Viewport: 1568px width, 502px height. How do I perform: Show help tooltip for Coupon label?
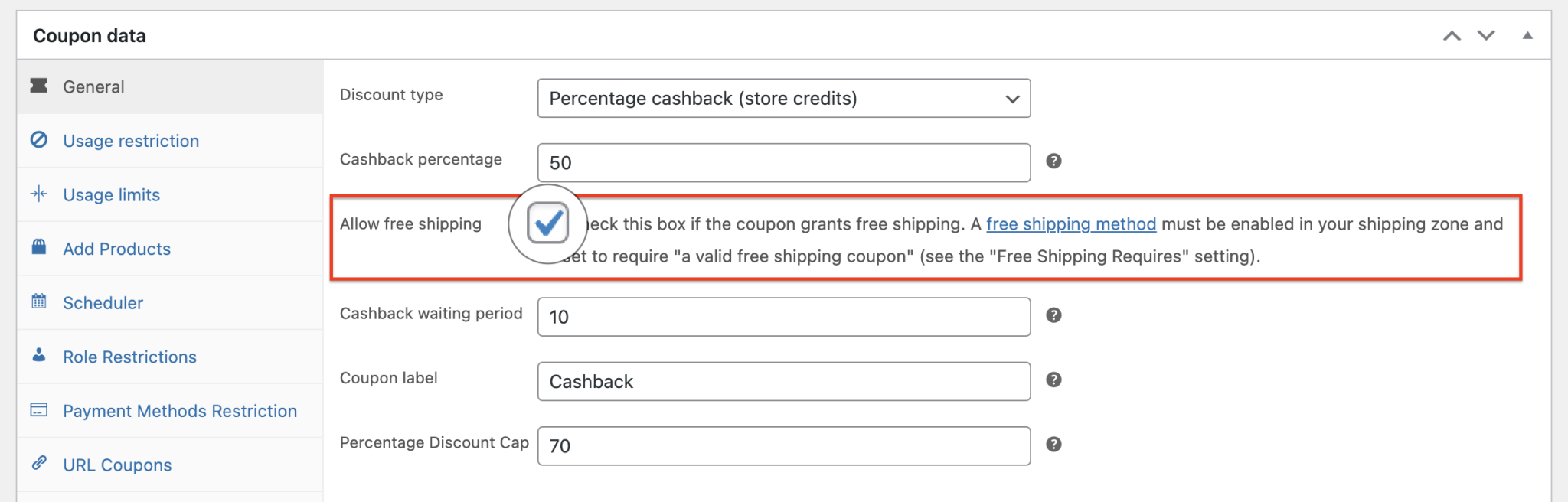click(1053, 380)
